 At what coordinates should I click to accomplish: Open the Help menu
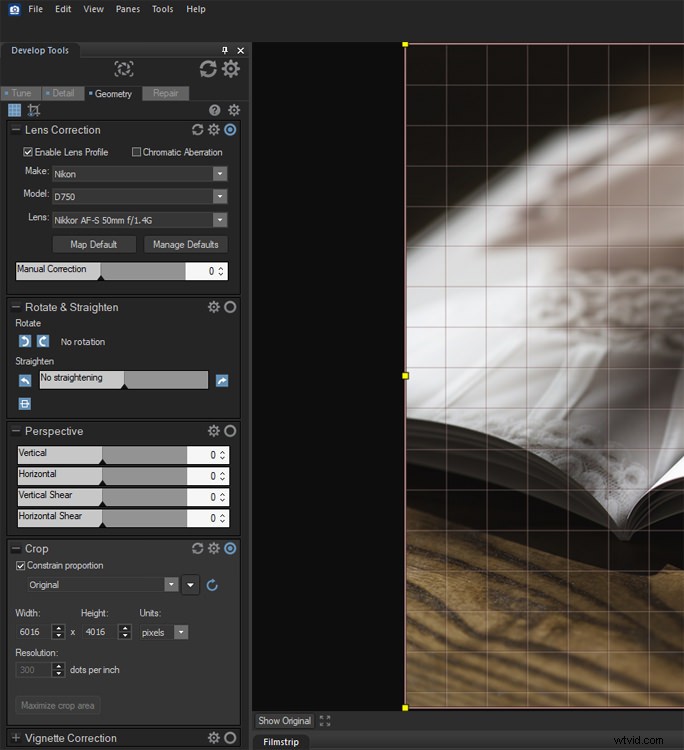[196, 9]
